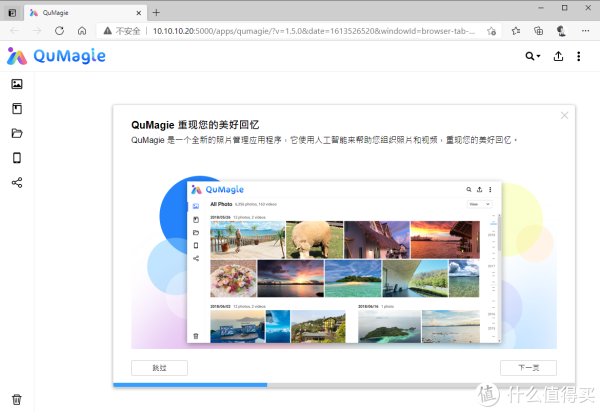Open the browser Favorites list
The height and width of the screenshot is (412, 600).
[x=516, y=31]
